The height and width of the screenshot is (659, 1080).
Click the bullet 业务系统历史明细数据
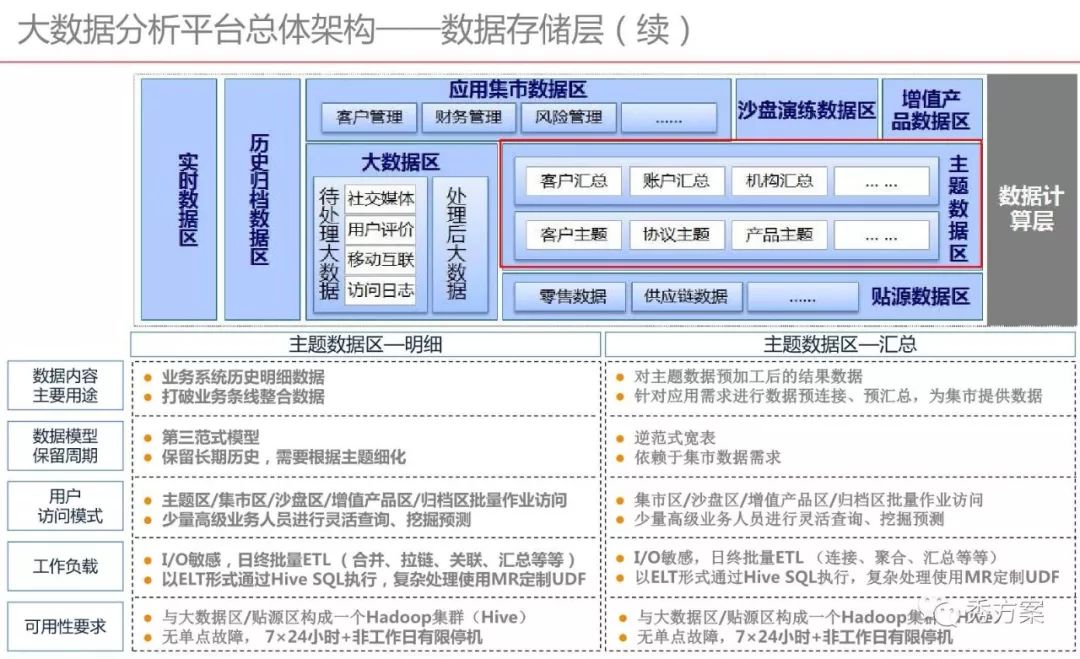coord(243,377)
